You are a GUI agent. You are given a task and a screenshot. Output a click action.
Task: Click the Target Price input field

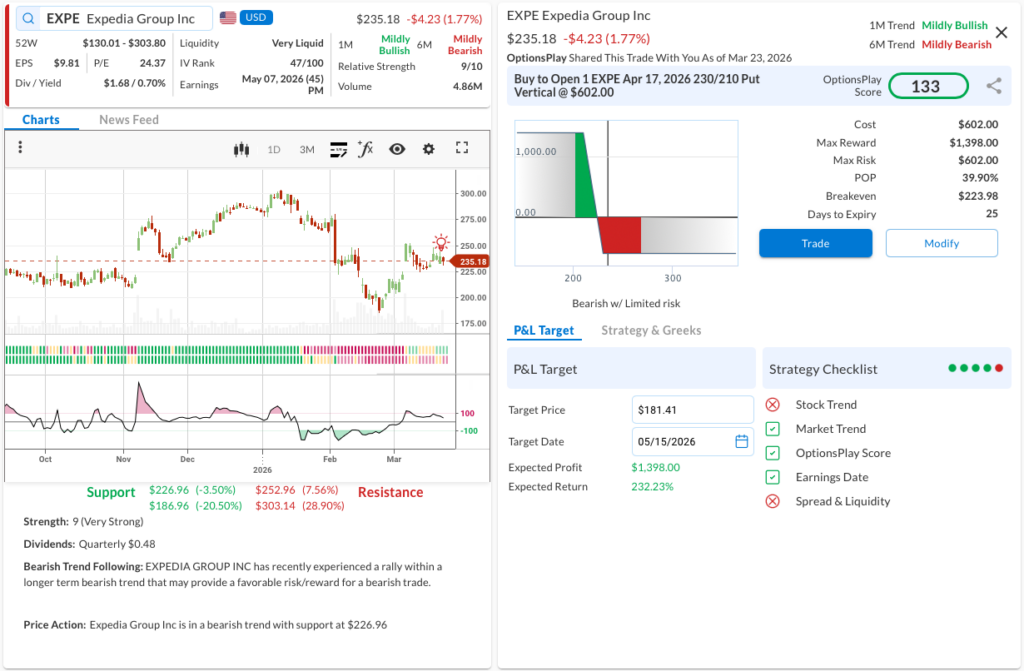(692, 410)
